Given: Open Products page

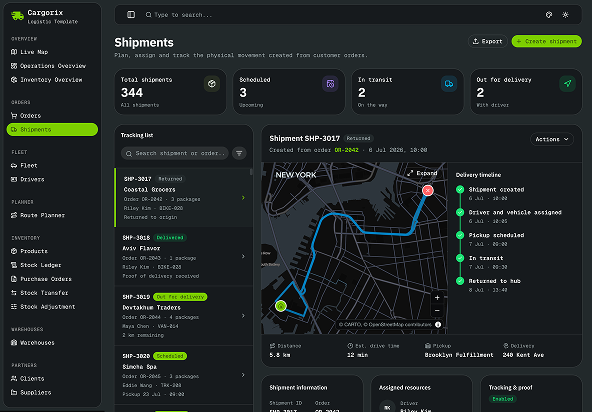Looking at the screenshot, I should click(x=52, y=251).
